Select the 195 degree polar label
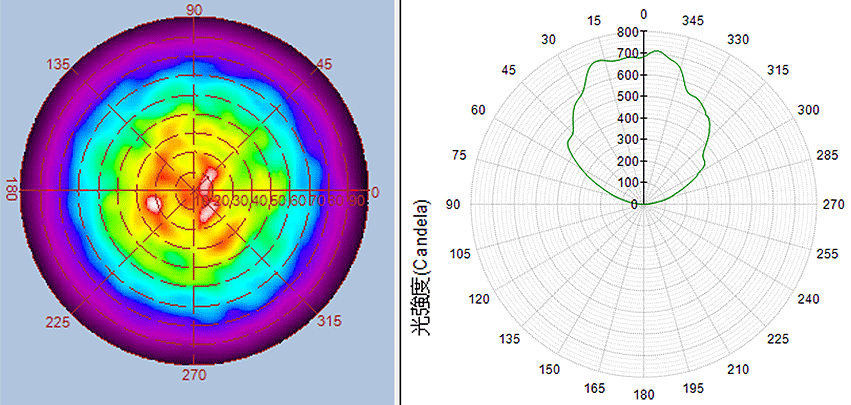Image resolution: width=851 pixels, height=405 pixels. (691, 387)
